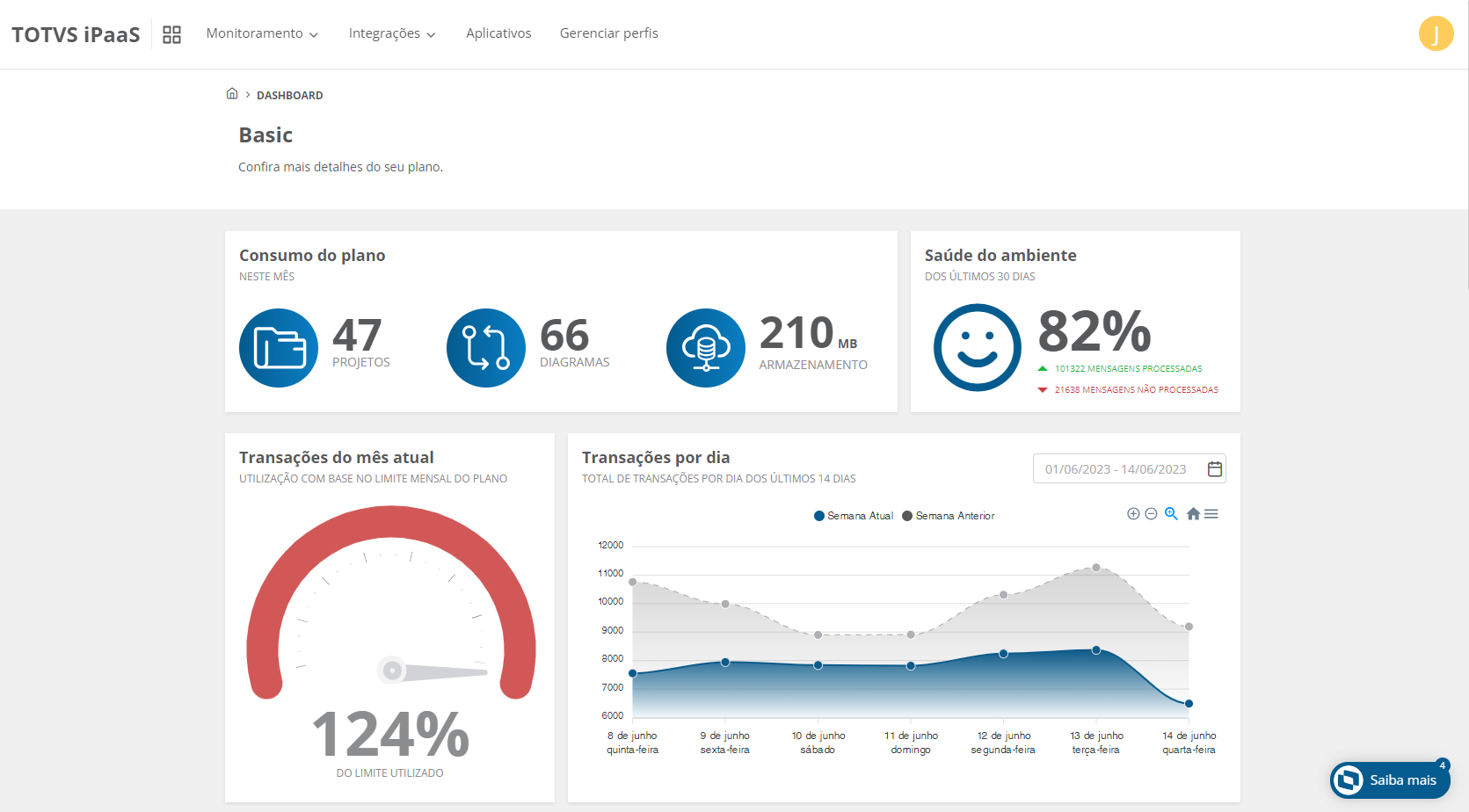Image resolution: width=1469 pixels, height=812 pixels.
Task: Toggle Semana Atual legend series
Action: tap(854, 516)
